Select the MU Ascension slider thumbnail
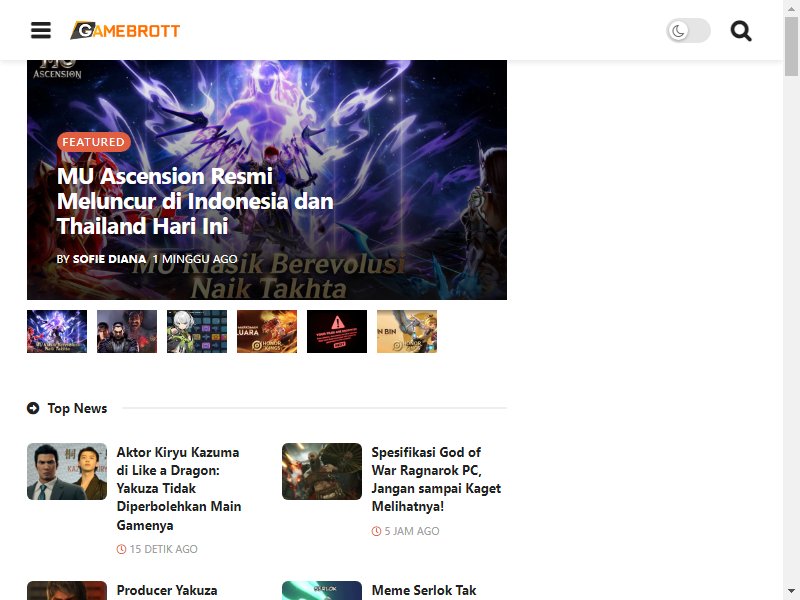 tap(57, 331)
